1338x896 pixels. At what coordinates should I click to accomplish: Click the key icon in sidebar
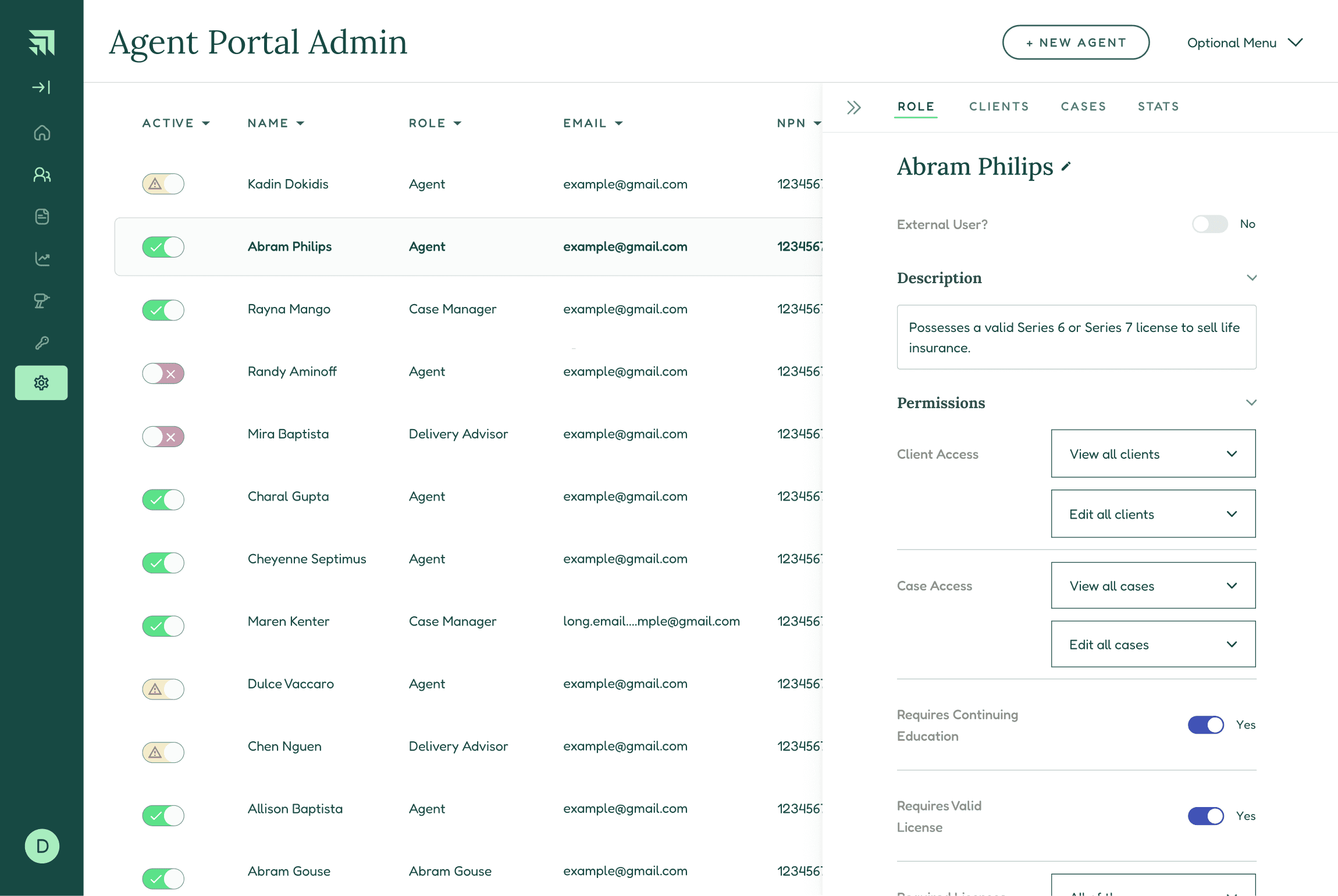click(x=42, y=342)
